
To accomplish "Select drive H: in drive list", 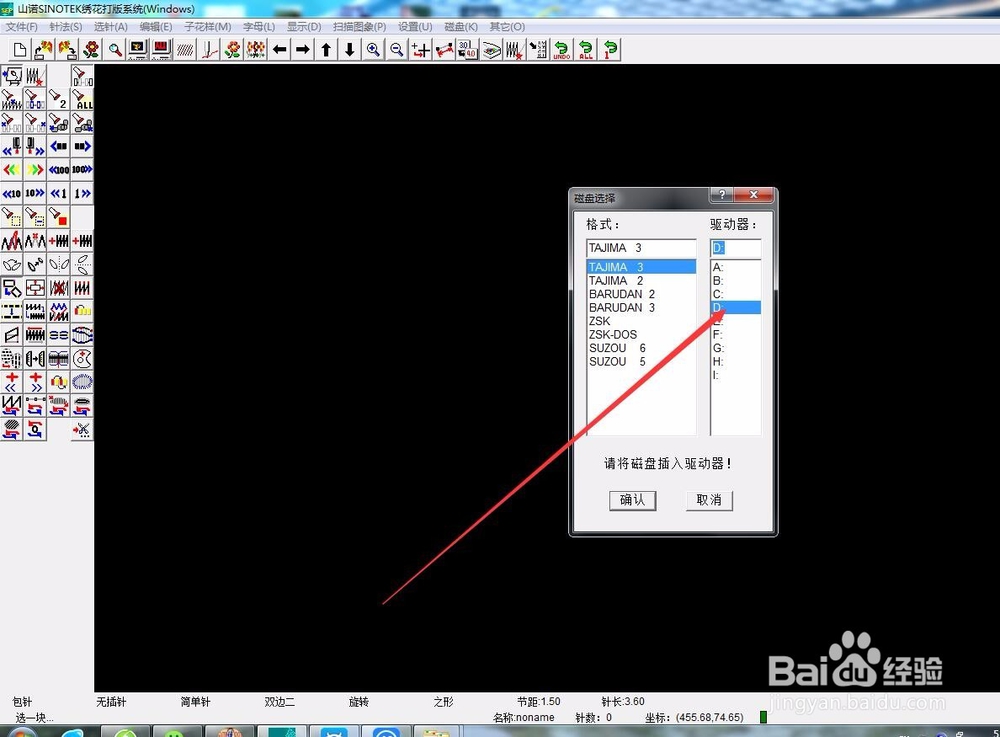I will click(x=735, y=361).
